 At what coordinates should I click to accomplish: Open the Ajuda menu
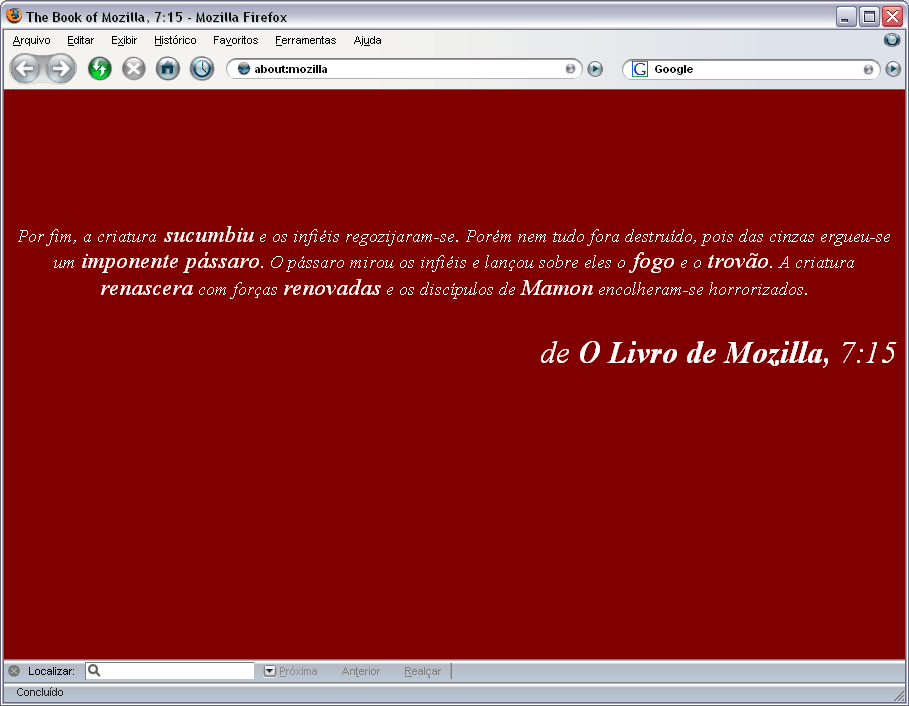pyautogui.click(x=368, y=40)
